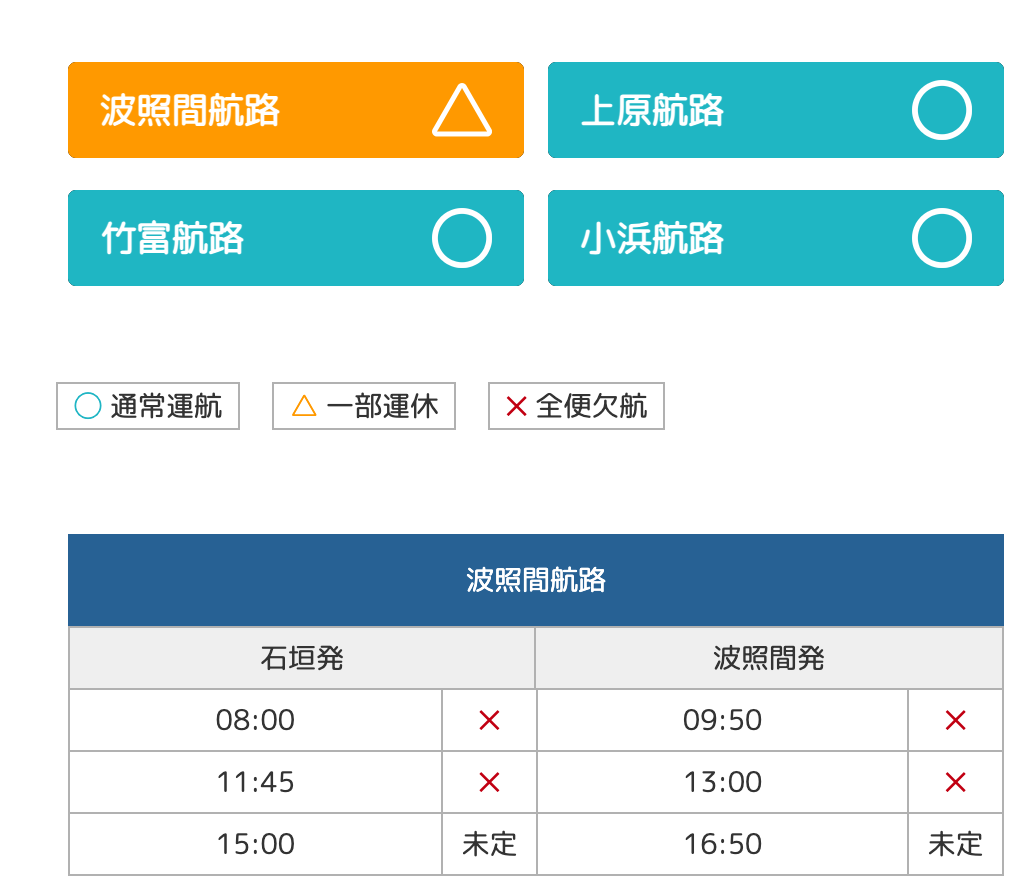Click the 一部運休 legend triangle icon
Image resolution: width=1022 pixels, height=886 pixels.
(304, 406)
